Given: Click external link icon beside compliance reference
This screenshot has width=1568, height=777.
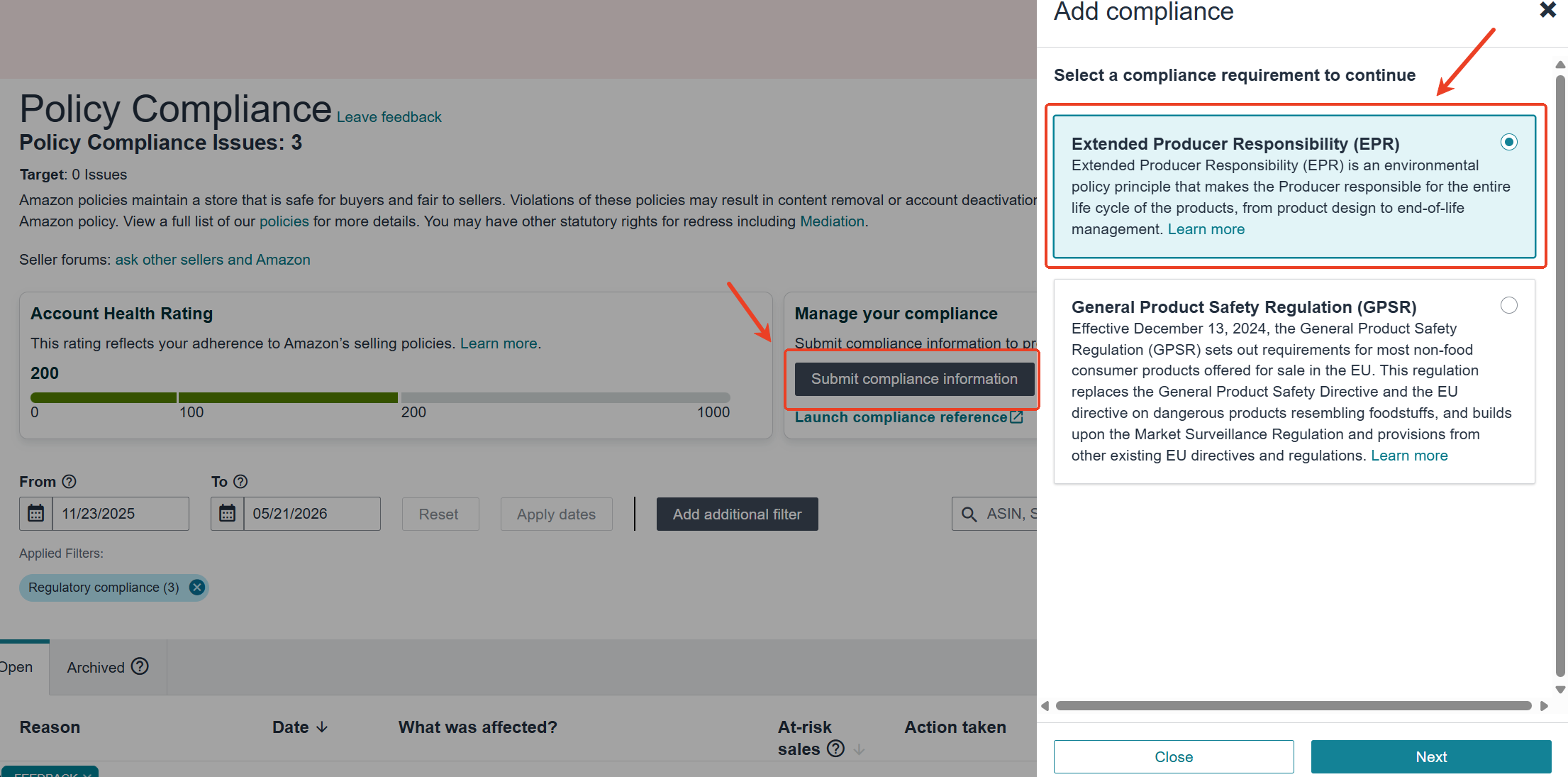Looking at the screenshot, I should pos(1016,417).
